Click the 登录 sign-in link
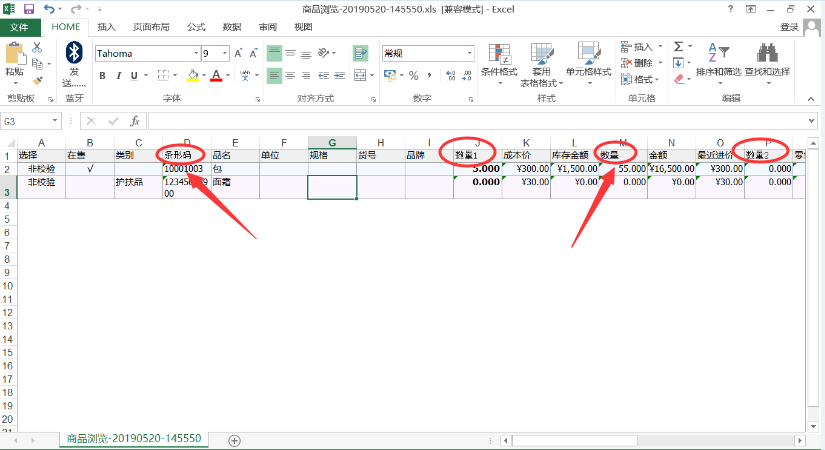Screen dimensions: 825x450 [789, 27]
